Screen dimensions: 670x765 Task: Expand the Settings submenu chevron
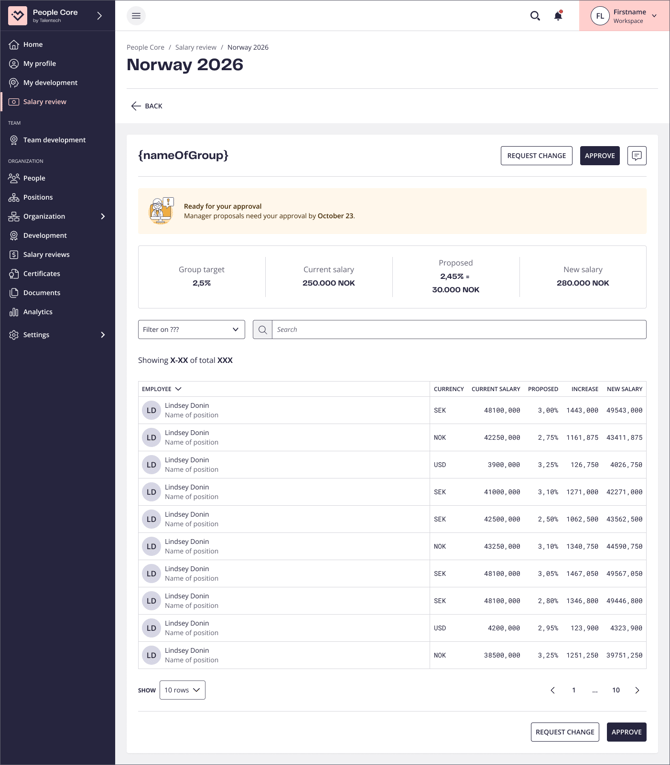[102, 335]
